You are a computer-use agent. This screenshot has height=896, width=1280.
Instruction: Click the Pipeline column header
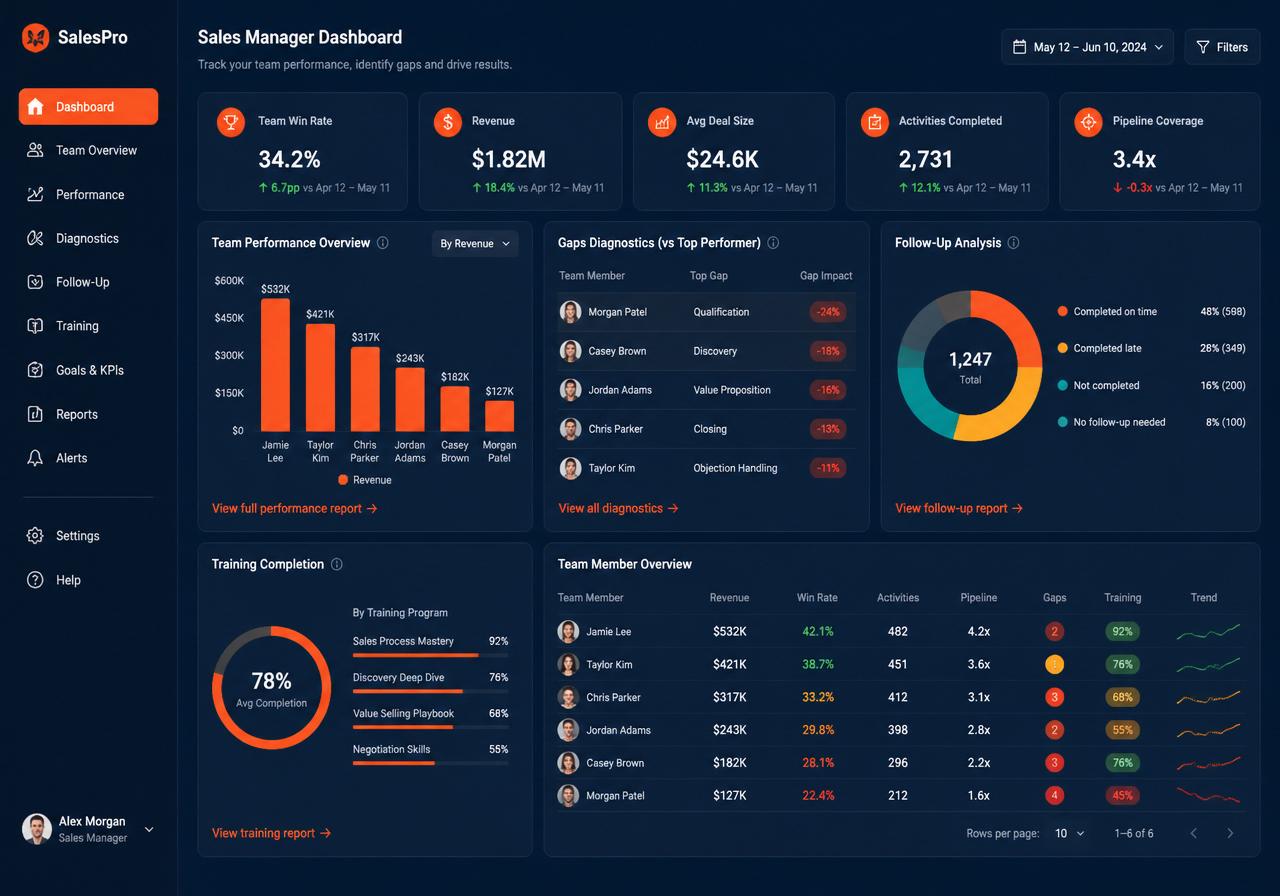pos(979,598)
